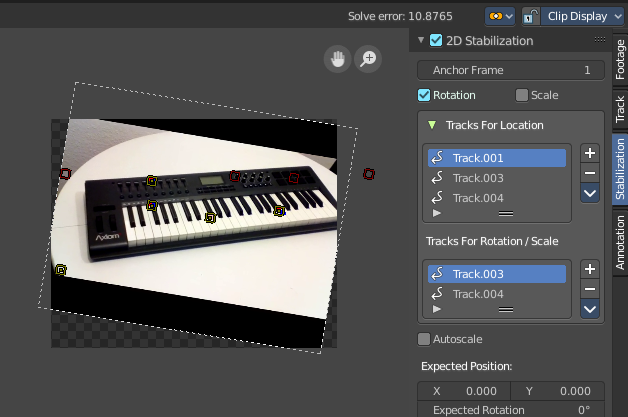
Task: Select Track.003 in rotation tracks list
Action: pyautogui.click(x=497, y=274)
